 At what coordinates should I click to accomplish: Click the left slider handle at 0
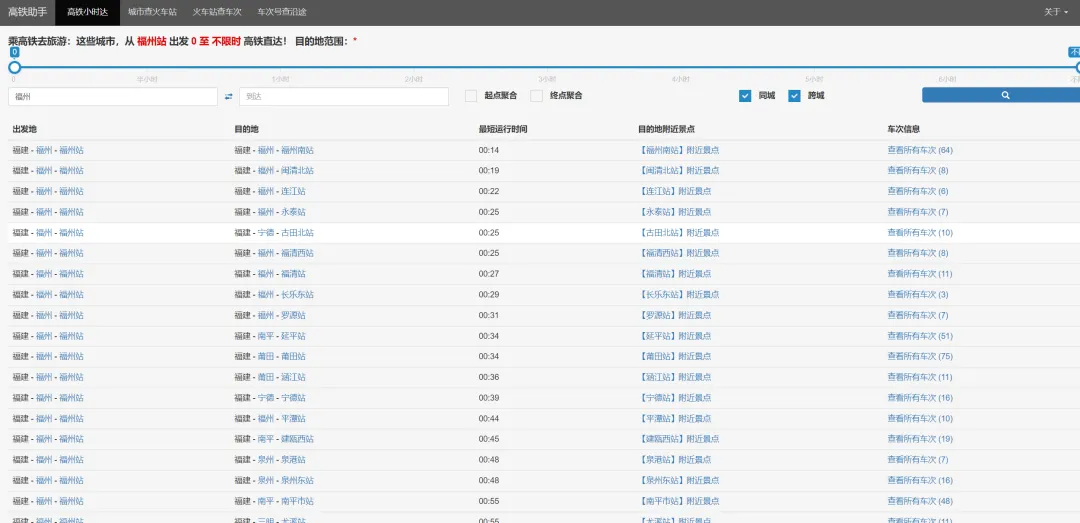pyautogui.click(x=14, y=68)
